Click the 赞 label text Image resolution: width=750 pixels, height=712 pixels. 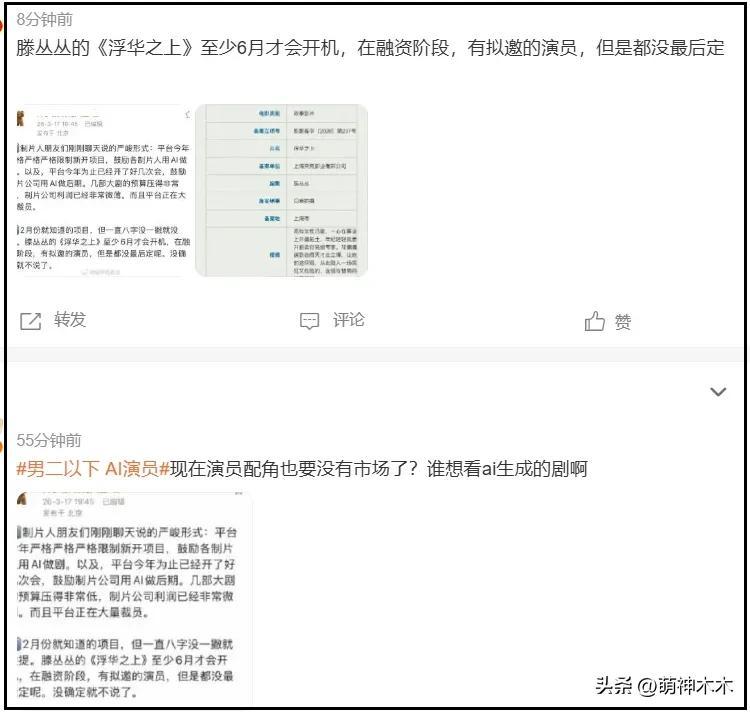click(623, 322)
